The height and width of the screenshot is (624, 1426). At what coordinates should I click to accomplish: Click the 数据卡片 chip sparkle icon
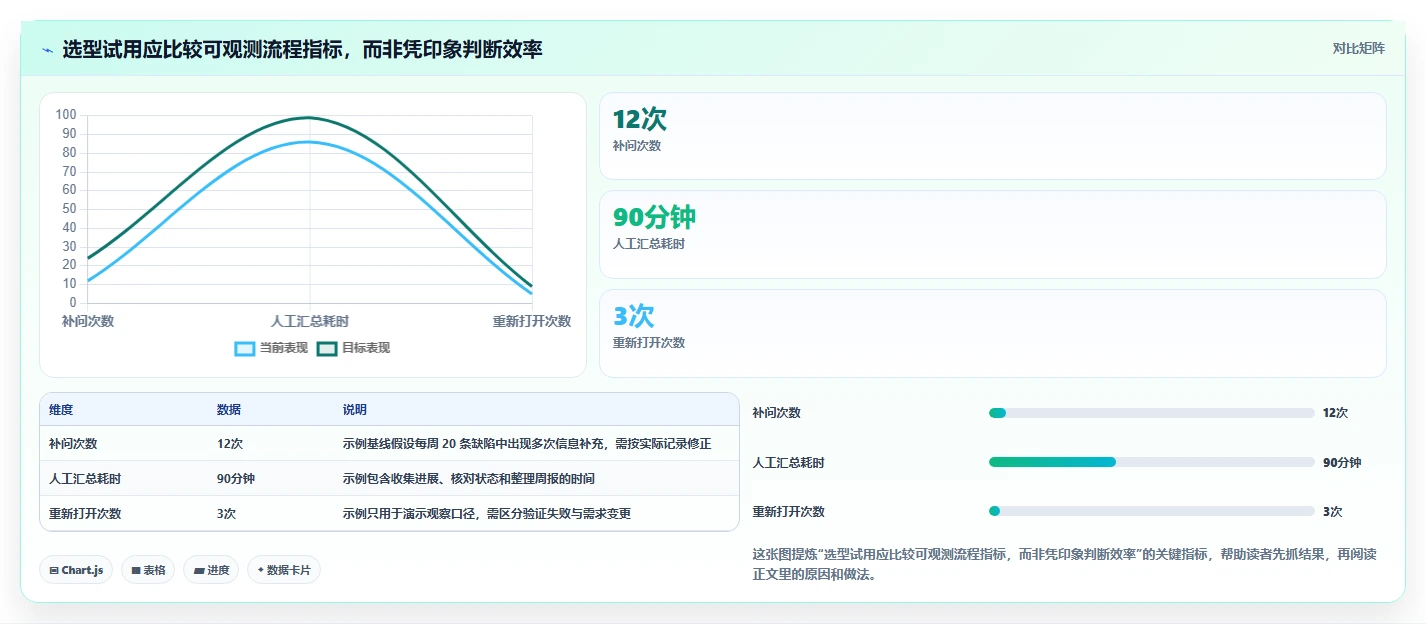click(260, 570)
